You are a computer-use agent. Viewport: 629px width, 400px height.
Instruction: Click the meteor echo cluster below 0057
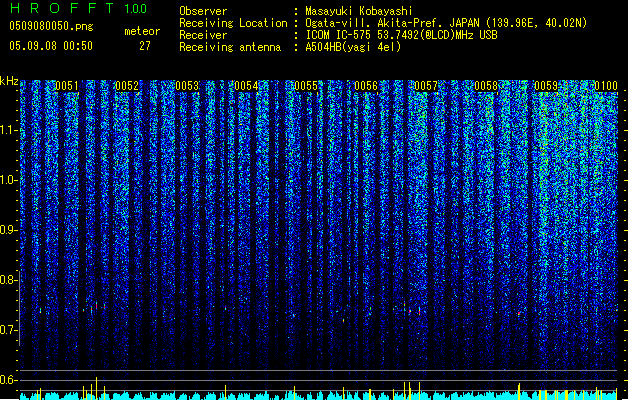(412, 309)
